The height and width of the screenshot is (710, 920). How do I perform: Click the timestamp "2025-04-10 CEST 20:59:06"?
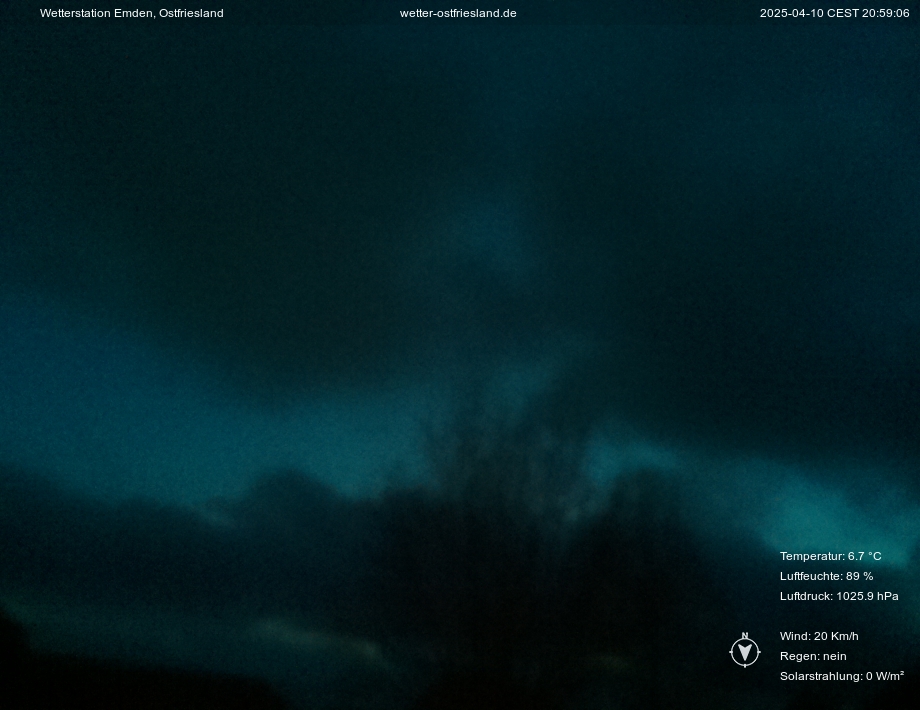tap(834, 13)
